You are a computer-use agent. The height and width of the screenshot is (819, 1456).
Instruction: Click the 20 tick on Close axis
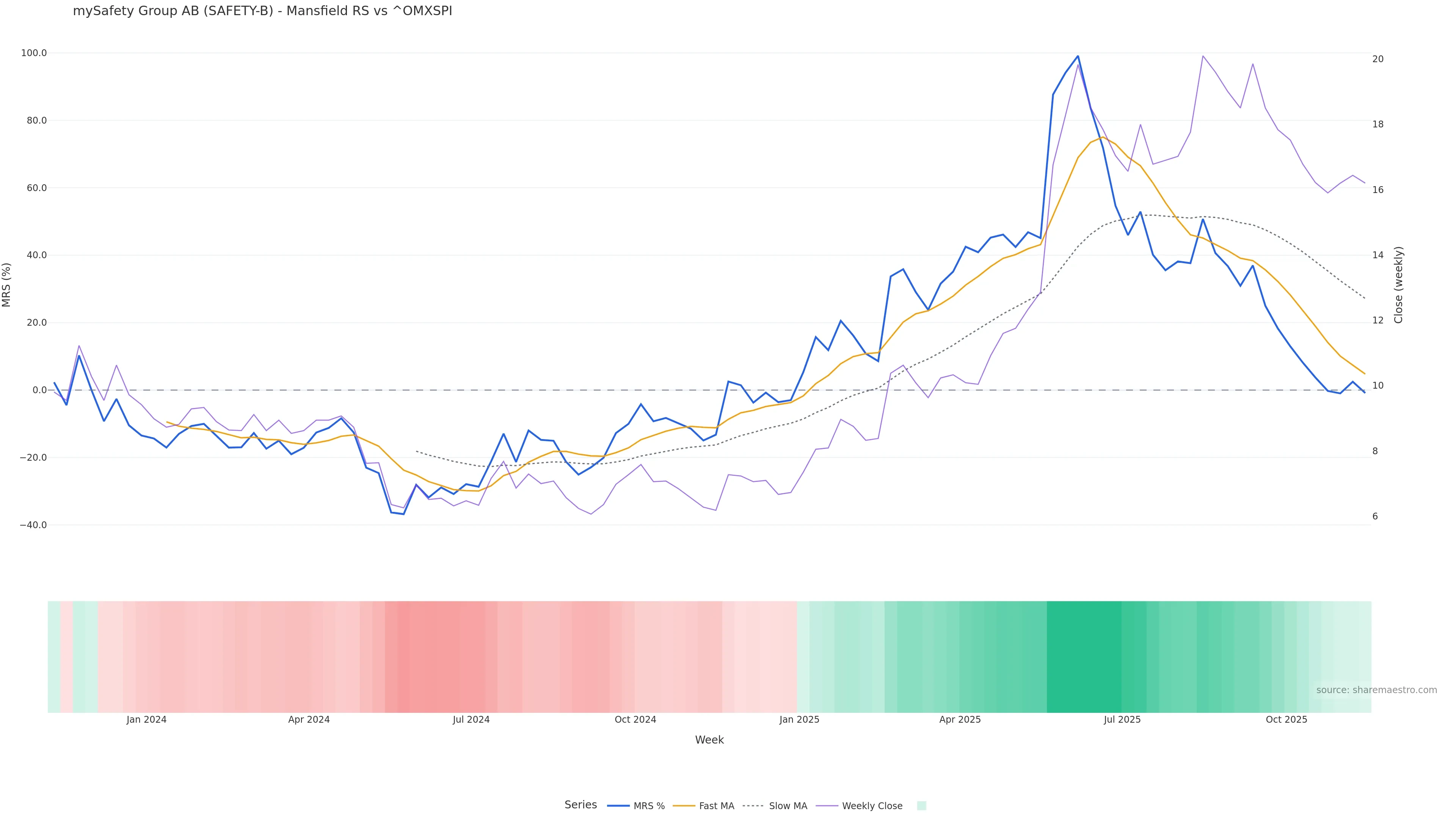[1378, 59]
